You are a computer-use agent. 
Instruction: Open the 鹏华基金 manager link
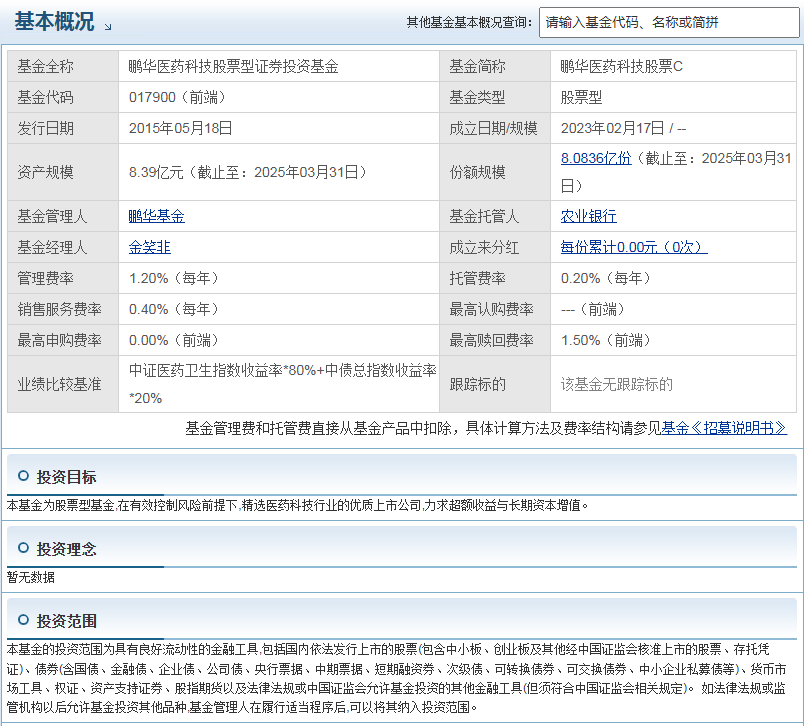(x=156, y=216)
